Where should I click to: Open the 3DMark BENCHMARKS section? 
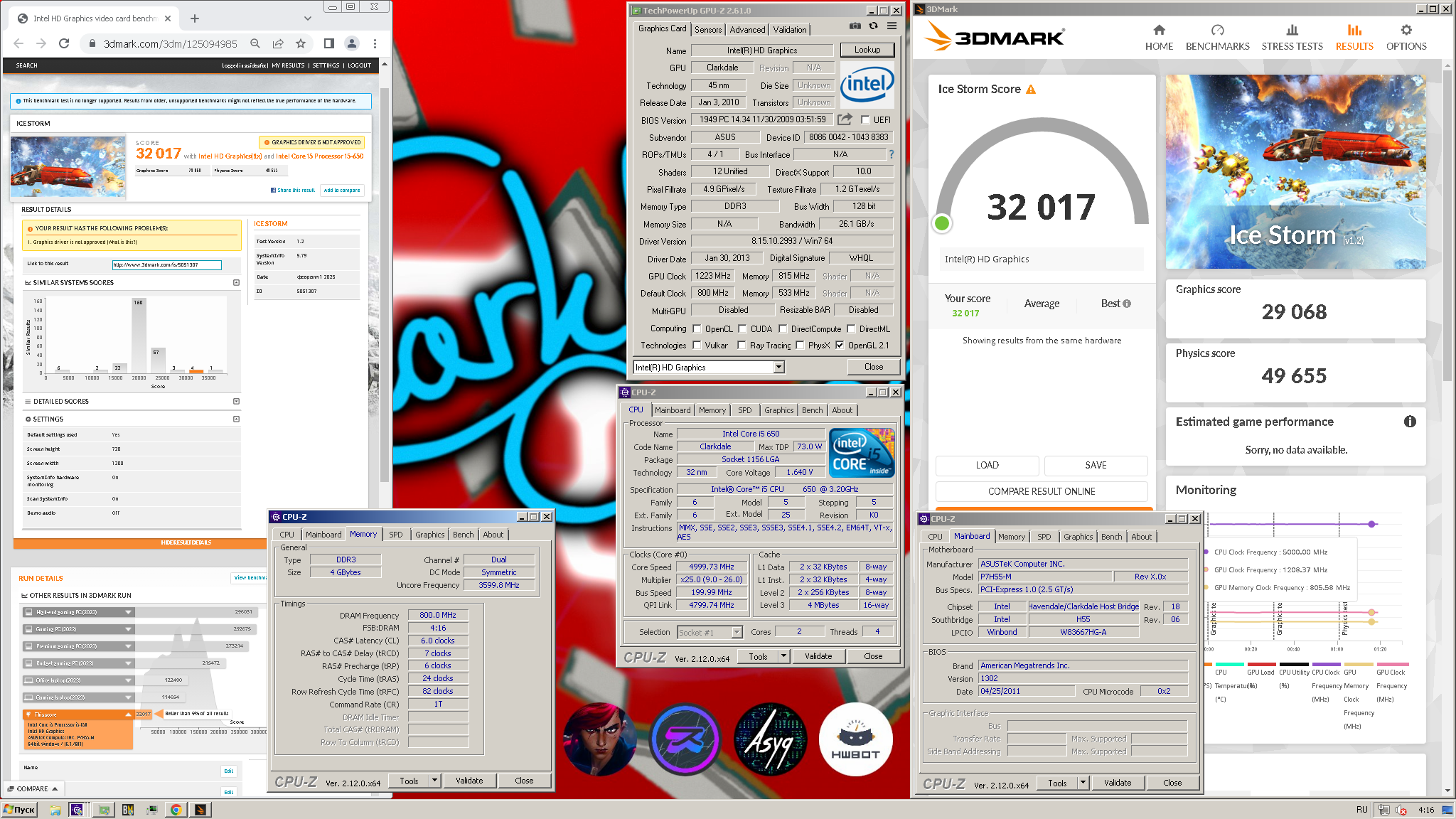(1217, 38)
